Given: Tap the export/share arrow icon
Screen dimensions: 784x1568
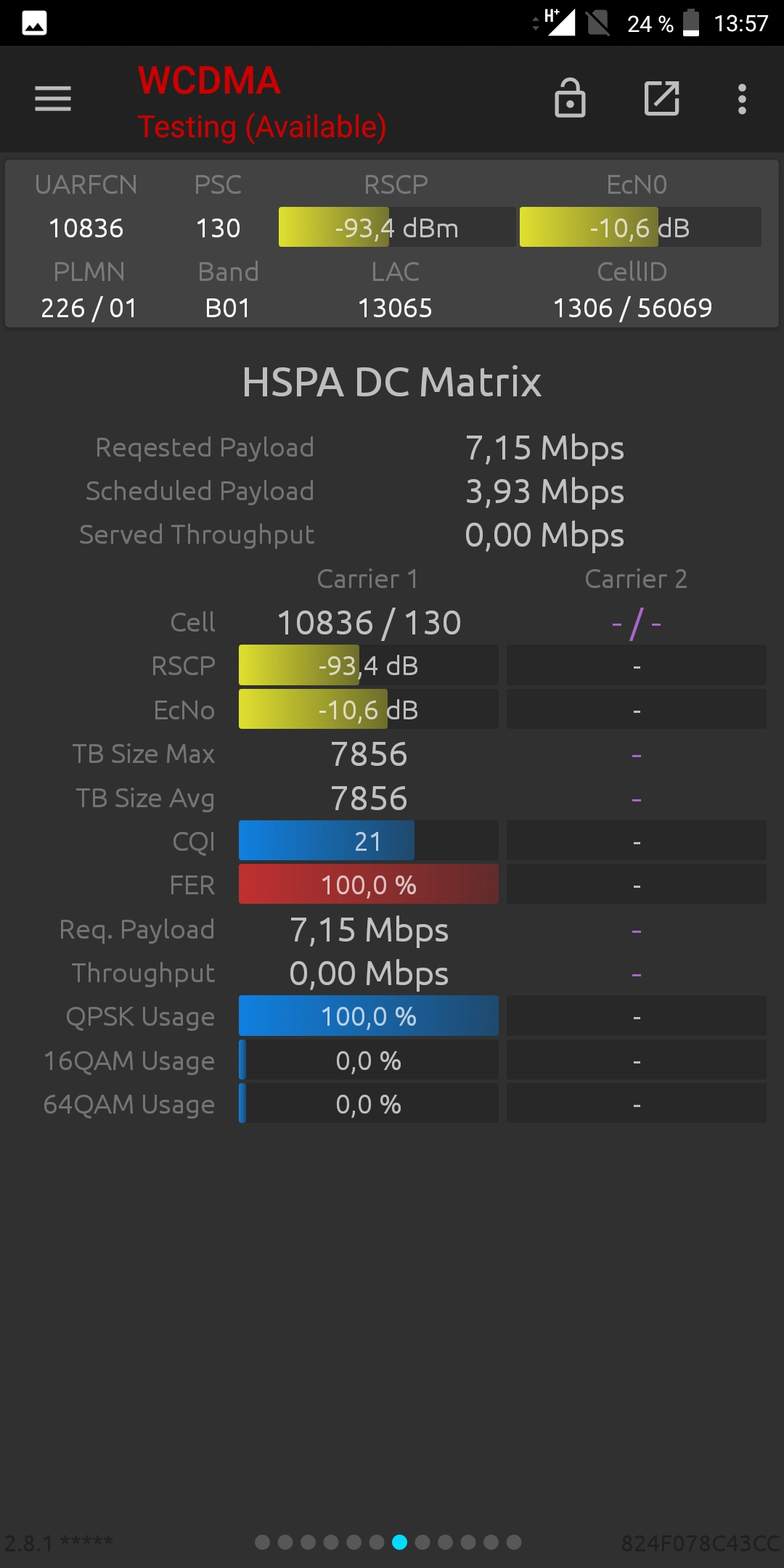Looking at the screenshot, I should 662,98.
